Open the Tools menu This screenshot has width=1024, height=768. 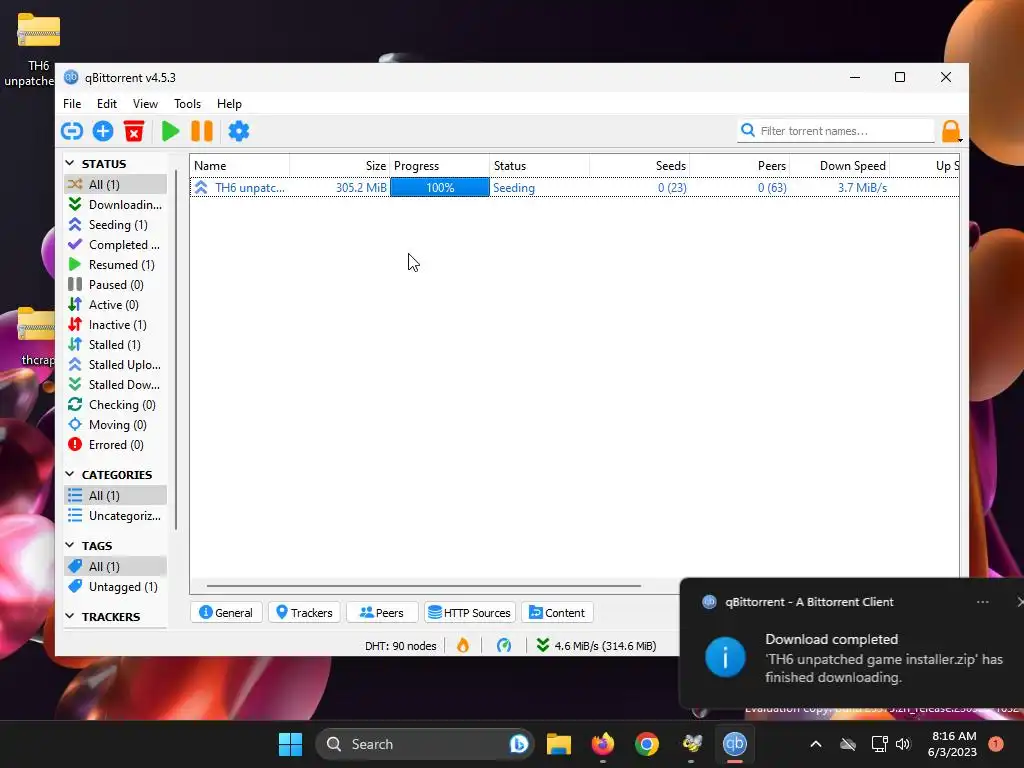187,104
